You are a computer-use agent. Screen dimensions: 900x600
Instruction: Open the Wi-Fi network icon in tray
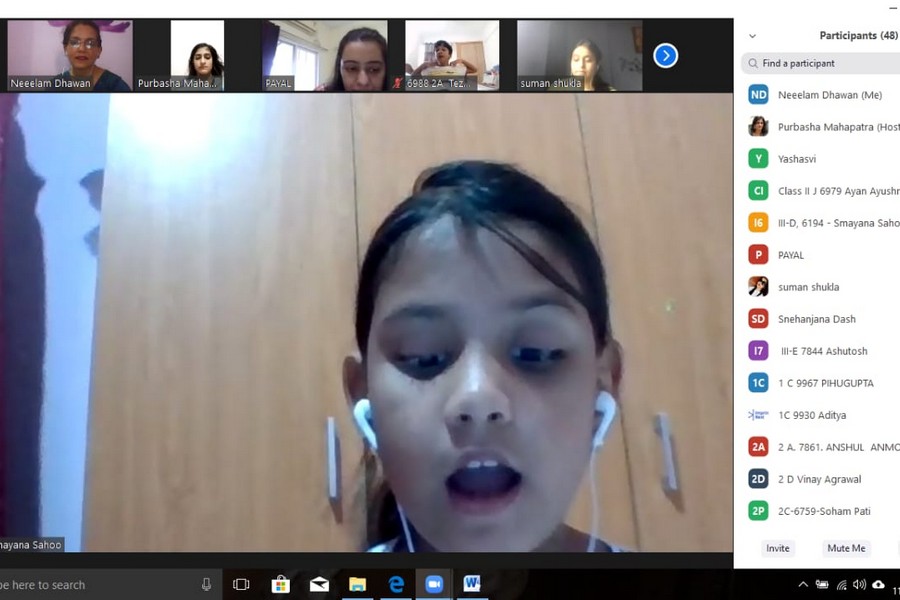pyautogui.click(x=841, y=585)
